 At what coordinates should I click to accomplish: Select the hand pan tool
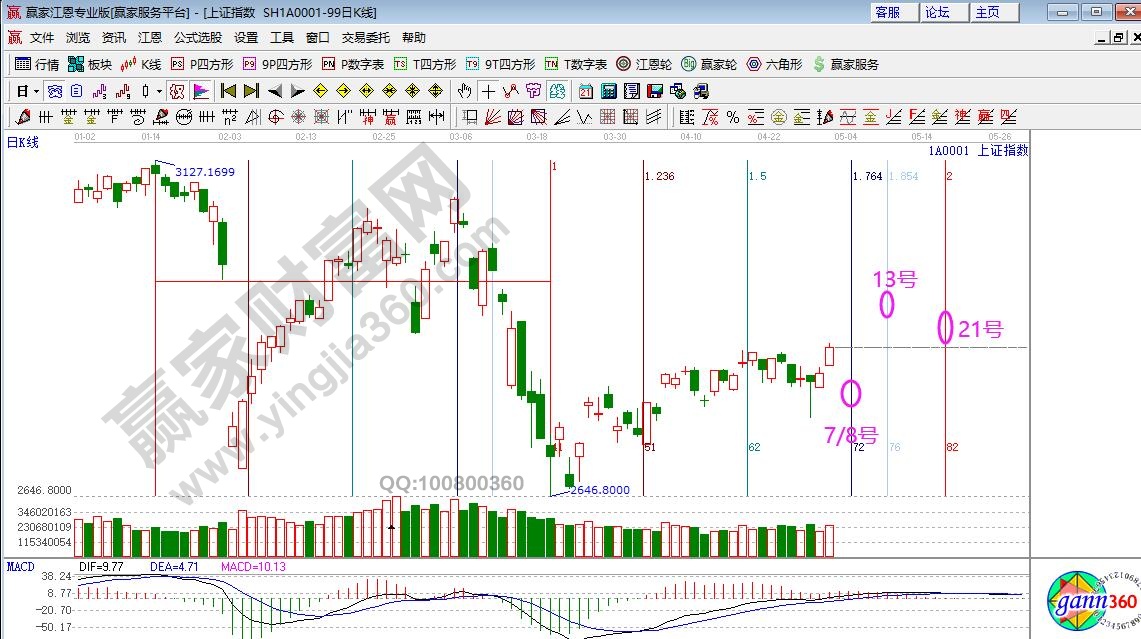(x=465, y=91)
